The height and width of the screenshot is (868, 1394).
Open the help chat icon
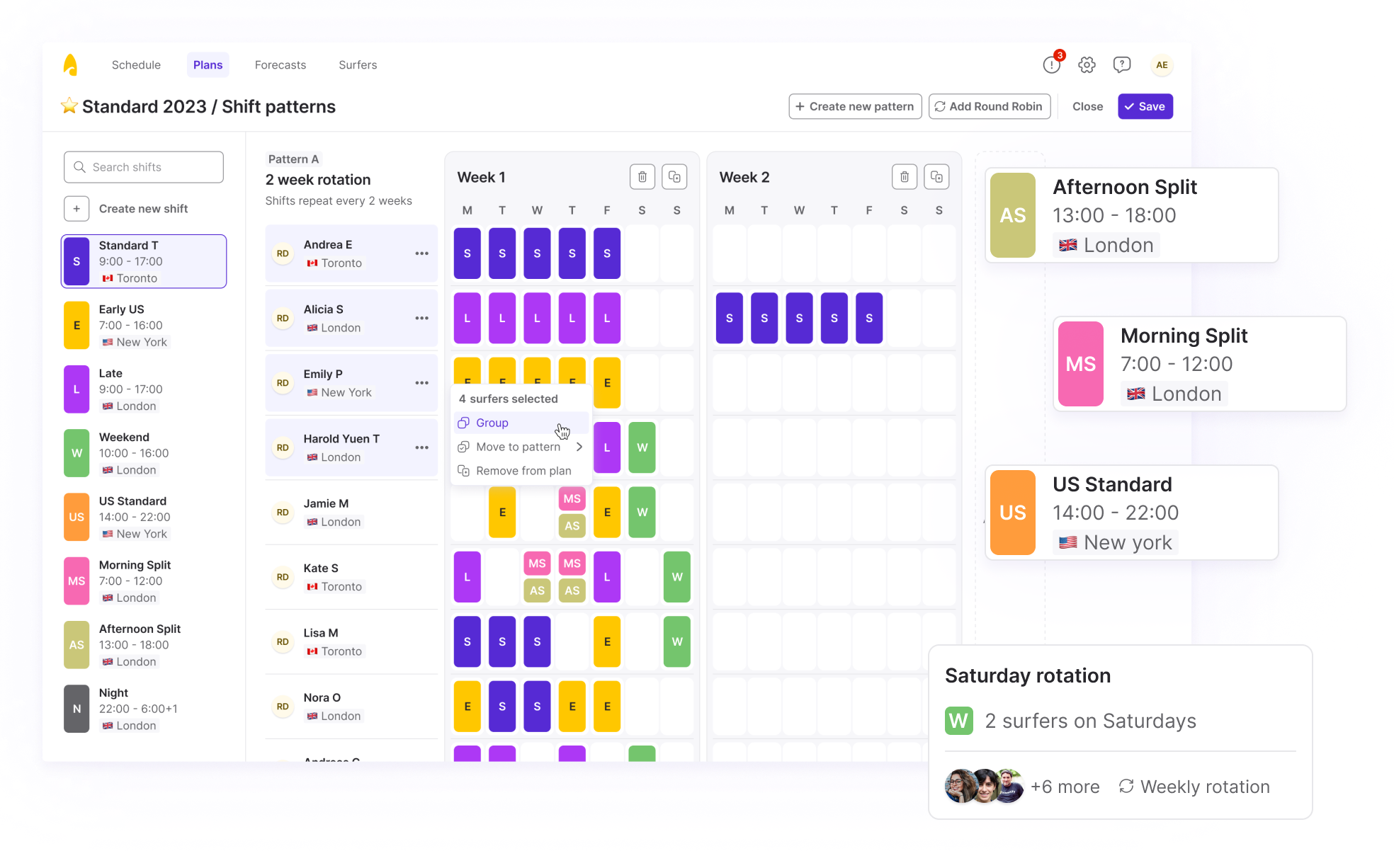(1122, 65)
